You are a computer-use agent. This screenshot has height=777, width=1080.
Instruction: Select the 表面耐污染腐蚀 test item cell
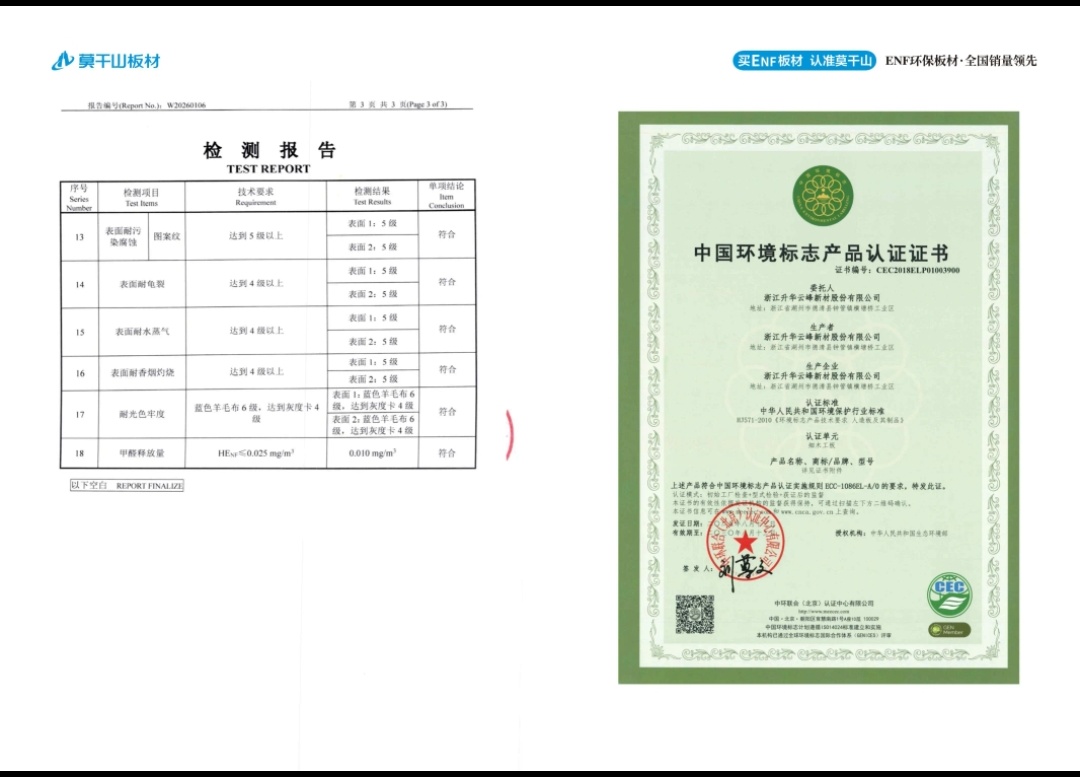click(123, 236)
